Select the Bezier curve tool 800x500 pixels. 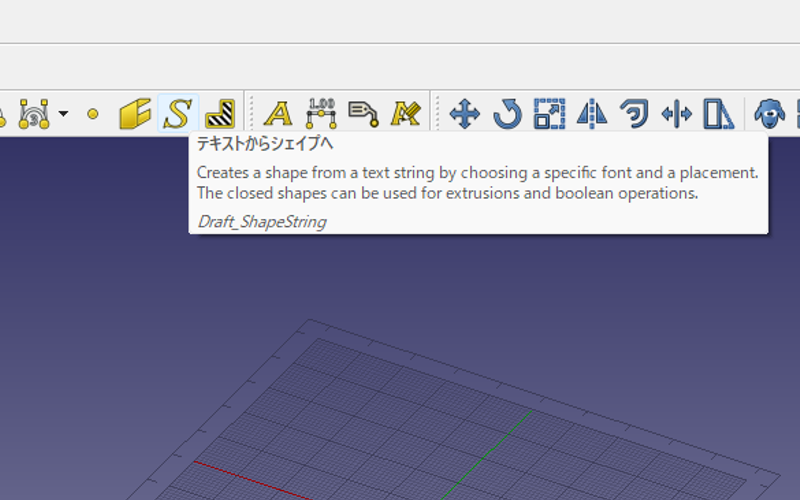pos(33,113)
